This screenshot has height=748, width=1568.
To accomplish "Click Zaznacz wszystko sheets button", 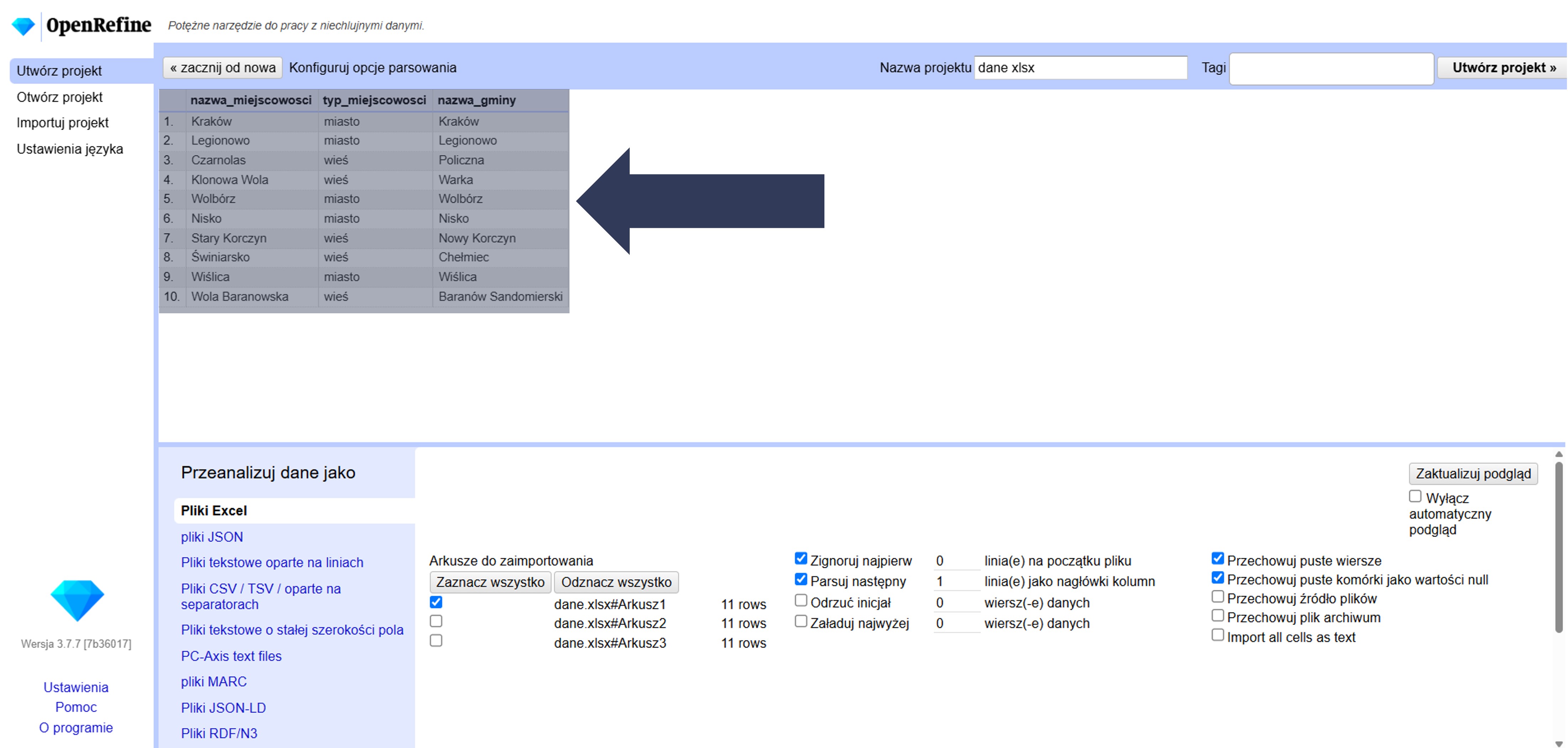I will click(490, 582).
